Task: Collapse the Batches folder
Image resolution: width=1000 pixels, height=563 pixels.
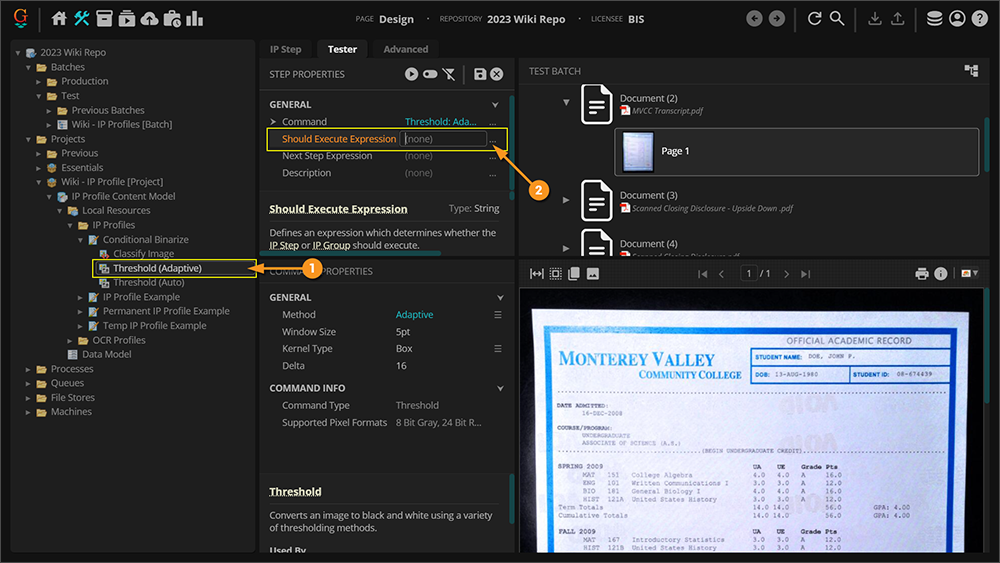Action: [x=28, y=67]
